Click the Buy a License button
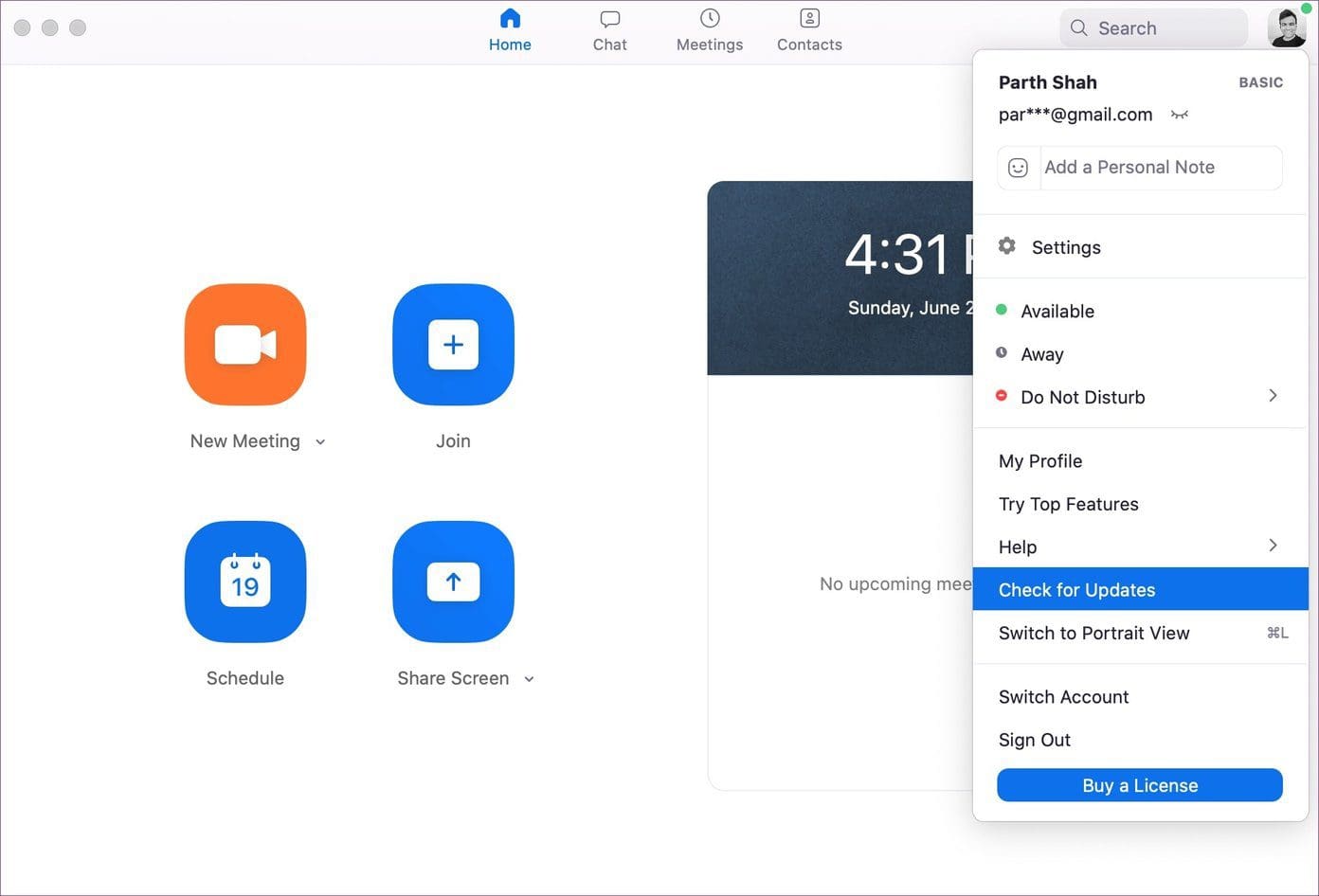Screen dimensions: 1319x896 click(x=1140, y=785)
